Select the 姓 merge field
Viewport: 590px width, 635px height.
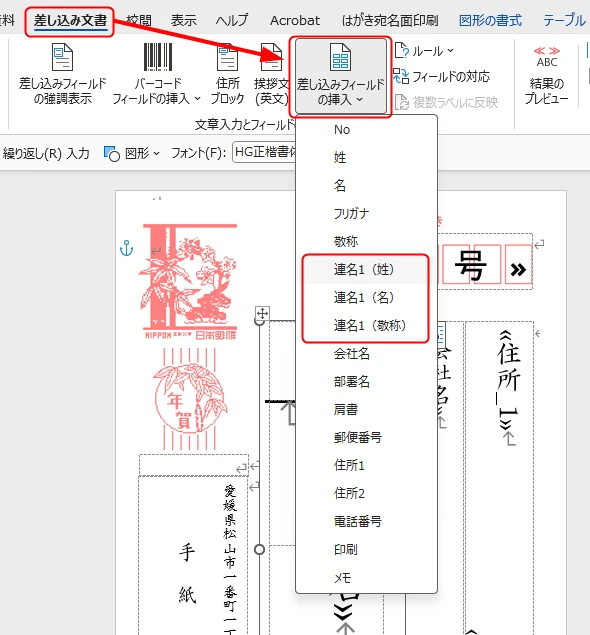tap(366, 157)
